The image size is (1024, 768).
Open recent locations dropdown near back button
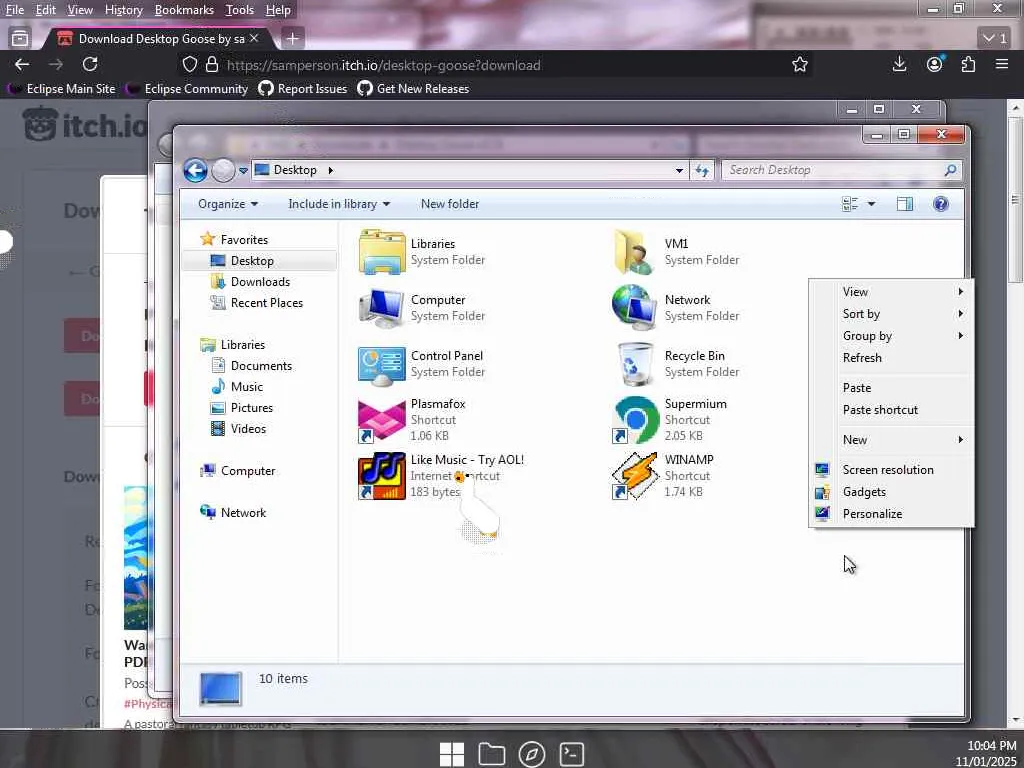click(x=243, y=171)
